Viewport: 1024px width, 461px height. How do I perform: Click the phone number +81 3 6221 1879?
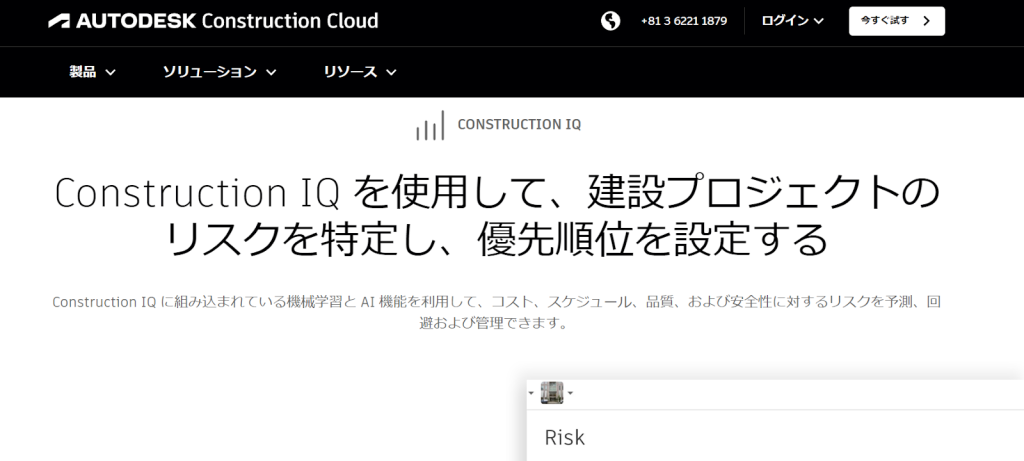point(684,21)
